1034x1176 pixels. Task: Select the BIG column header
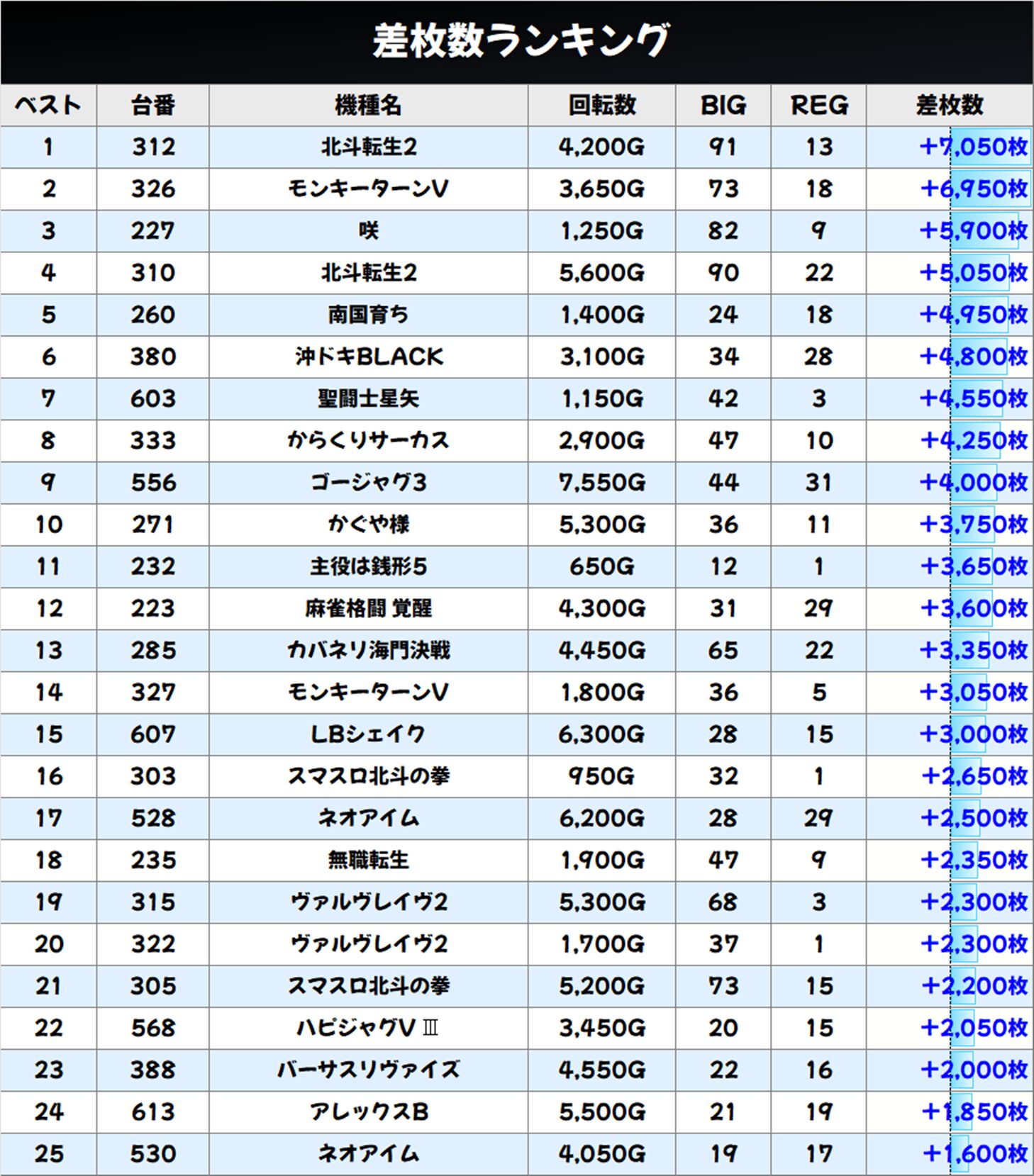click(x=723, y=106)
